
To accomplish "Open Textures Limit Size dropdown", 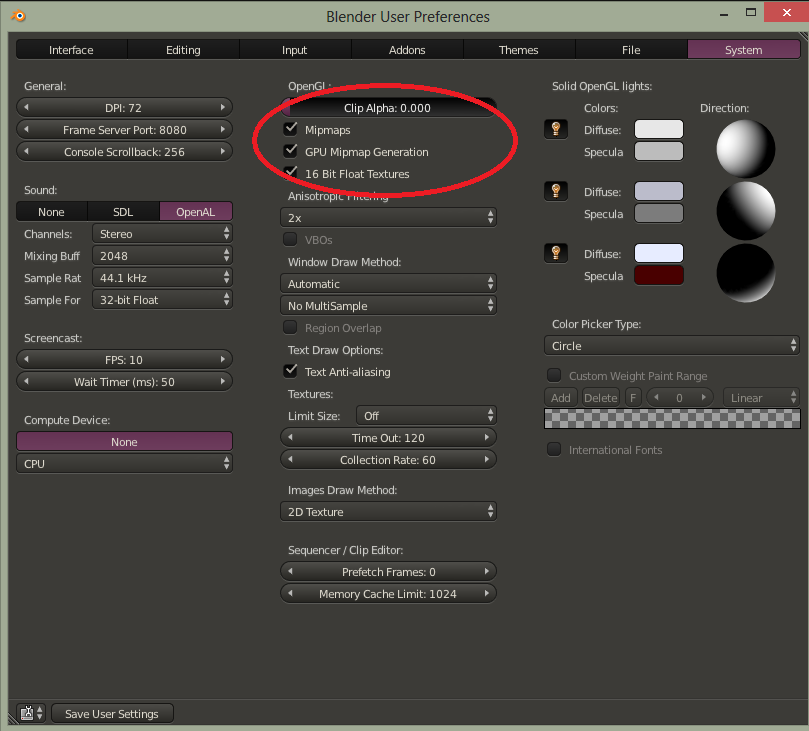I will point(426,416).
